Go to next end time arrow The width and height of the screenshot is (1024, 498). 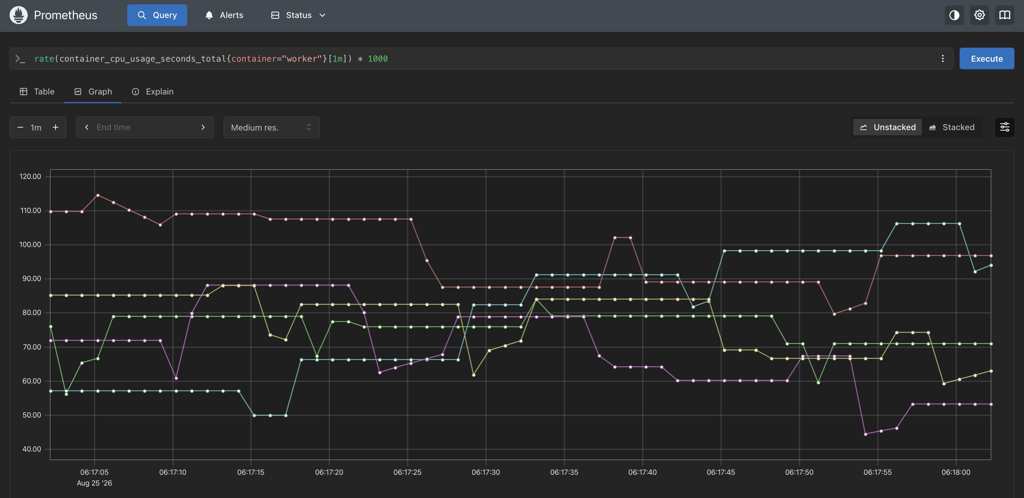coord(203,127)
